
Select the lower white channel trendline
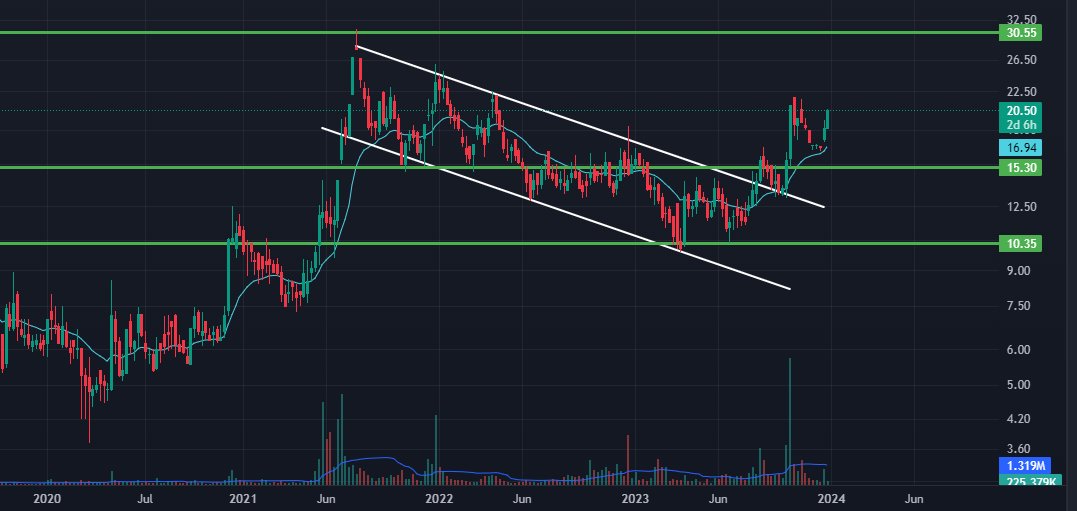[x=556, y=208]
